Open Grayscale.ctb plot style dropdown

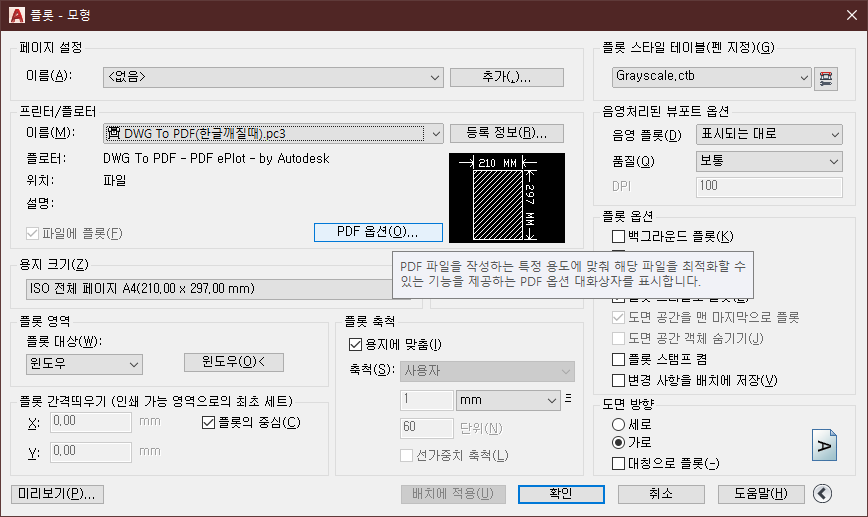(x=712, y=77)
